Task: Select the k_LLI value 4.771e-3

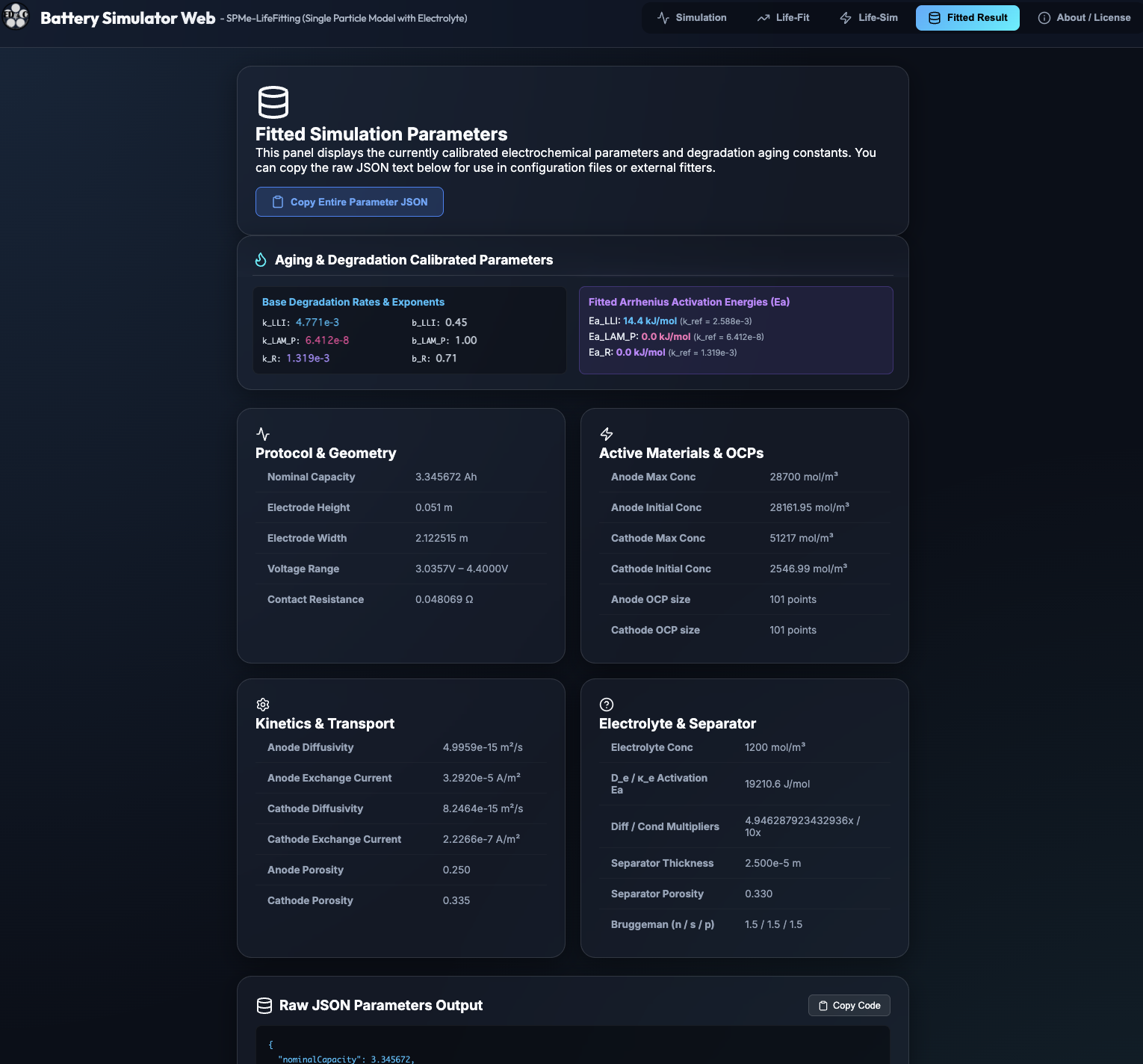Action: point(317,322)
